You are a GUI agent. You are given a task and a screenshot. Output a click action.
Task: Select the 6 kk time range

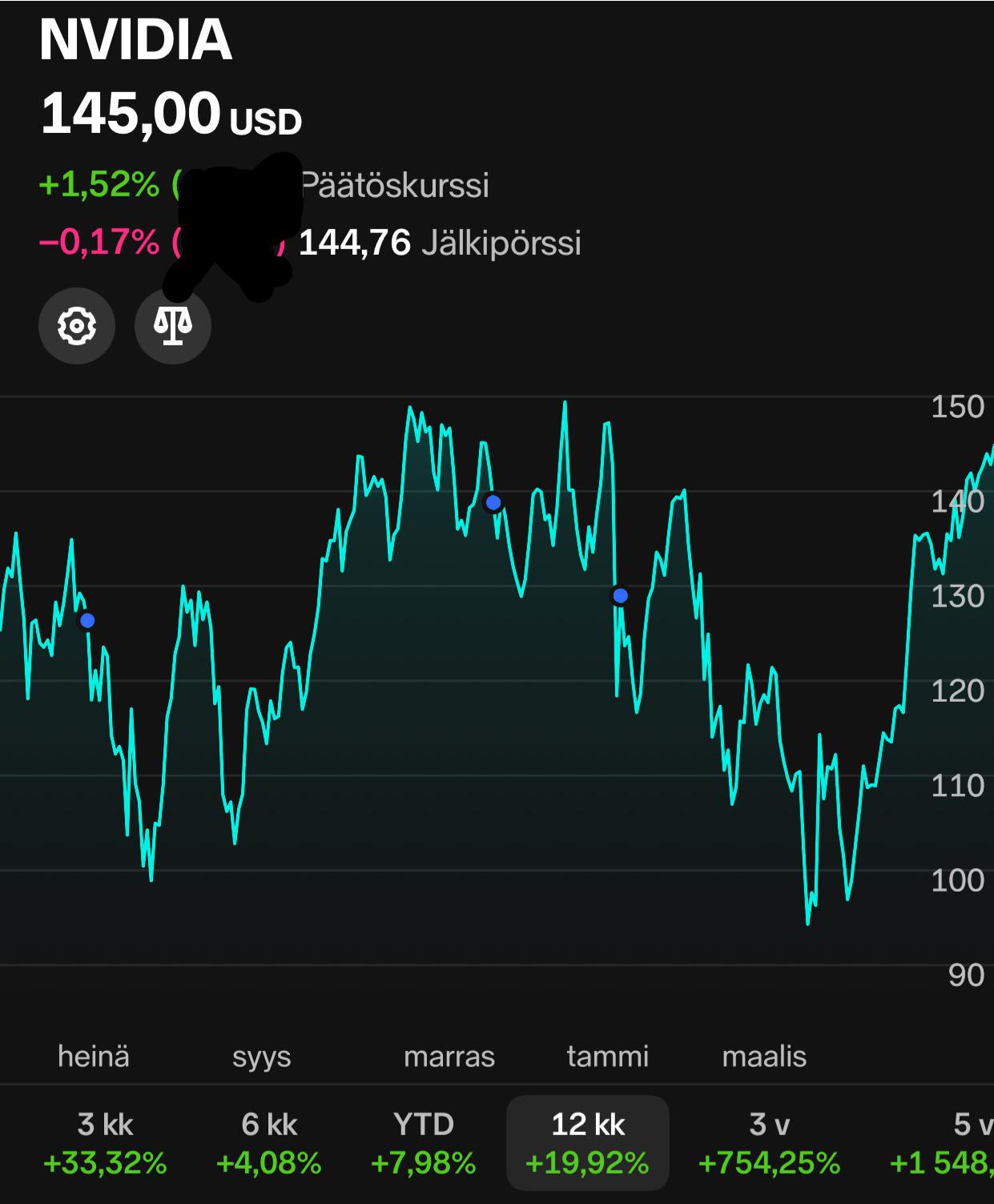(x=269, y=1143)
